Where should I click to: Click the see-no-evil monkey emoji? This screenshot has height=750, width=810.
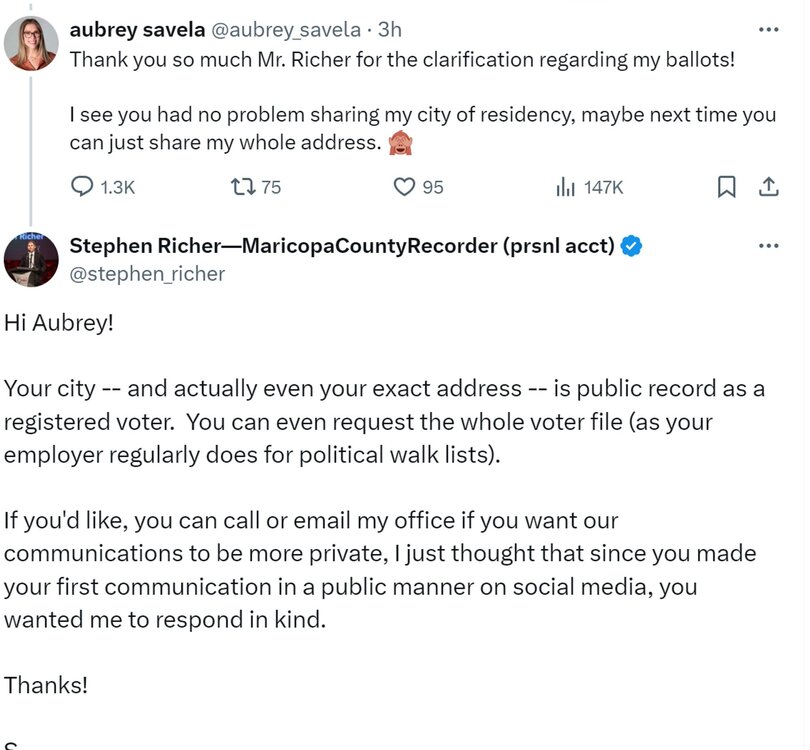401,143
